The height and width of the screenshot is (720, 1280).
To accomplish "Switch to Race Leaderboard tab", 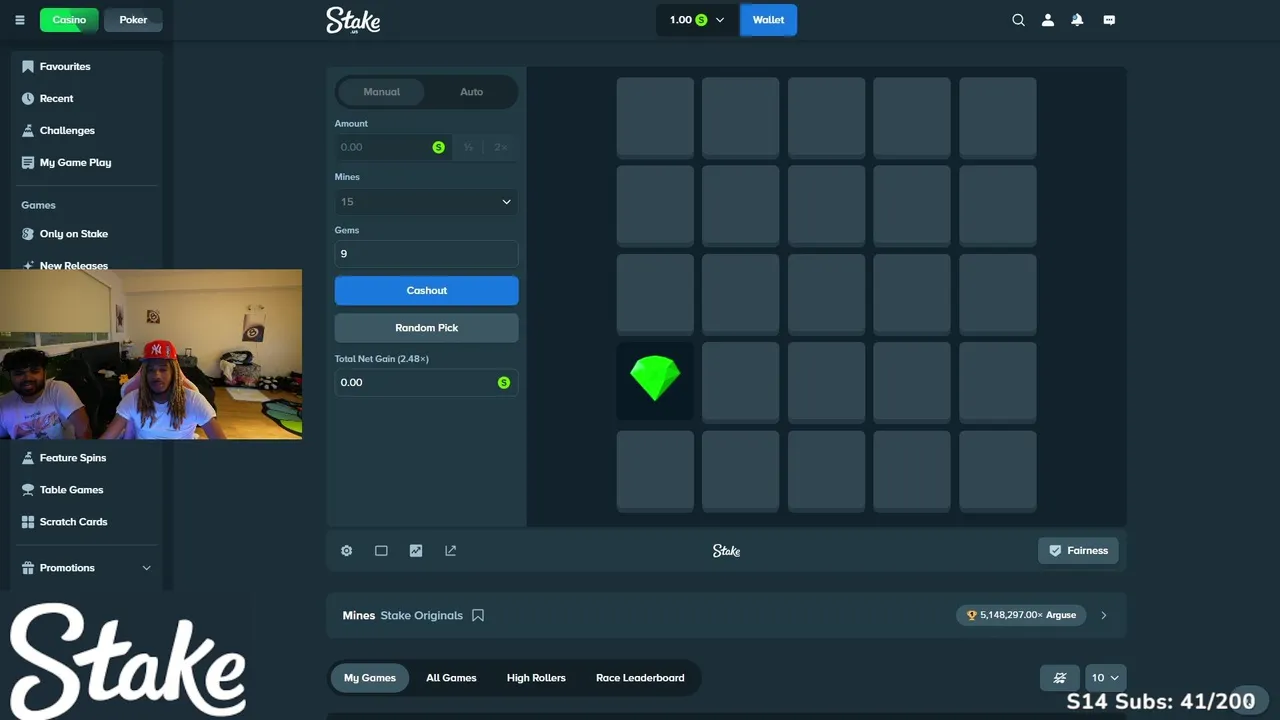I will pos(640,678).
